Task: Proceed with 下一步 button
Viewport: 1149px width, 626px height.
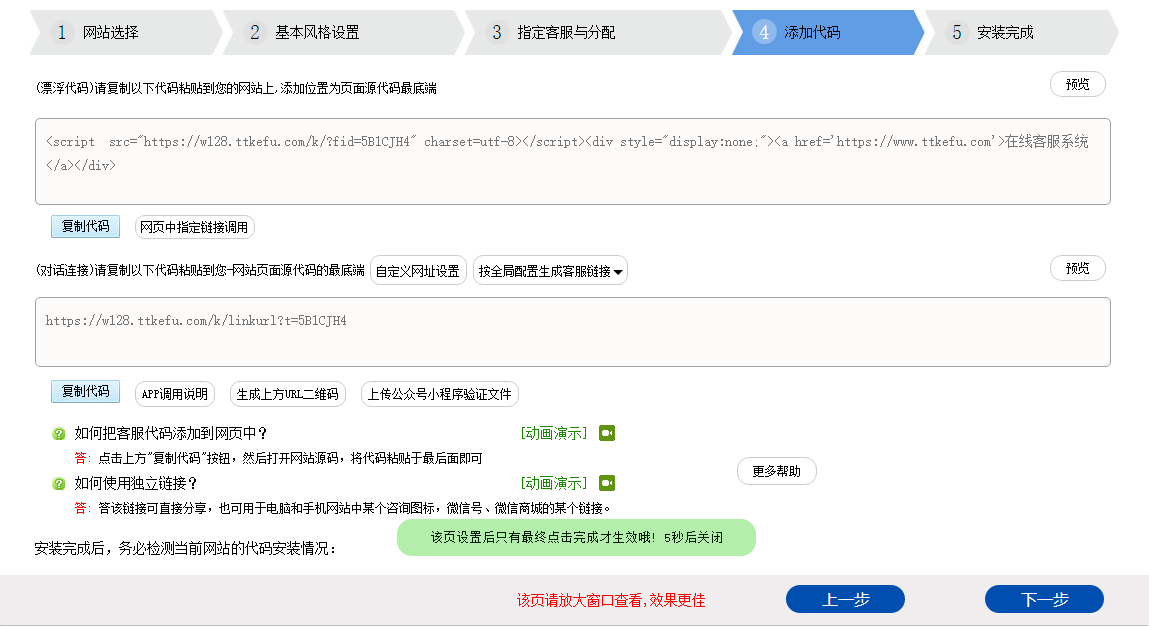Action: tap(1044, 600)
